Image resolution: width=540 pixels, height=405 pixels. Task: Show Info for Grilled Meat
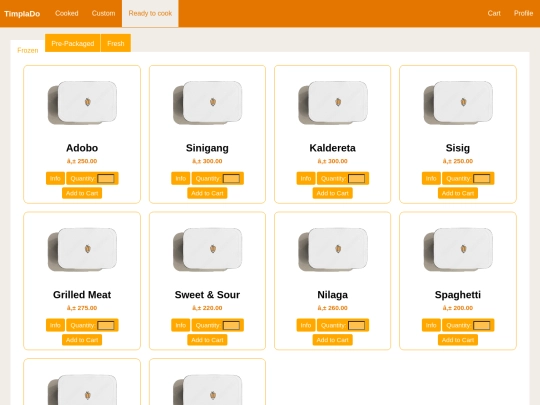[55, 325]
